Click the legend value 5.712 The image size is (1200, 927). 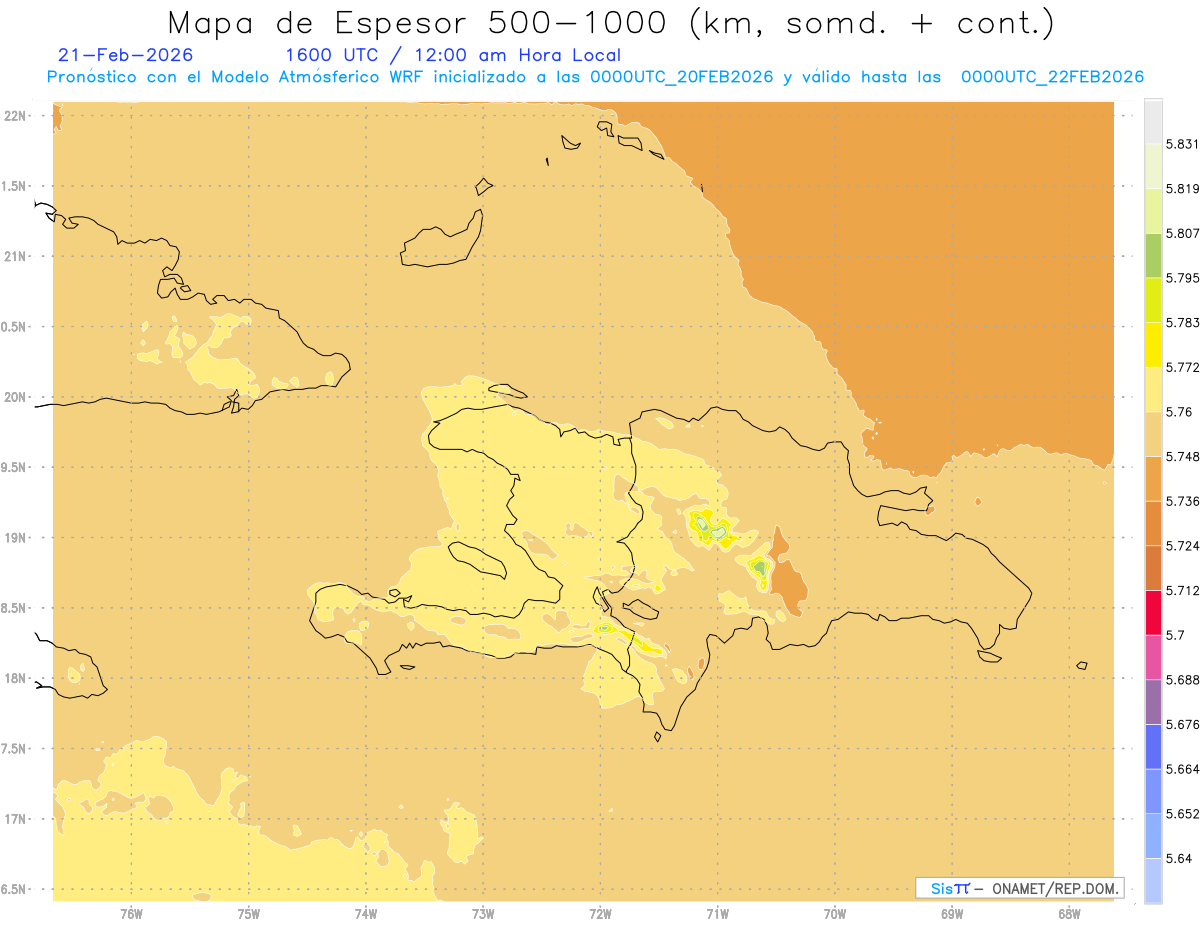click(x=1182, y=590)
